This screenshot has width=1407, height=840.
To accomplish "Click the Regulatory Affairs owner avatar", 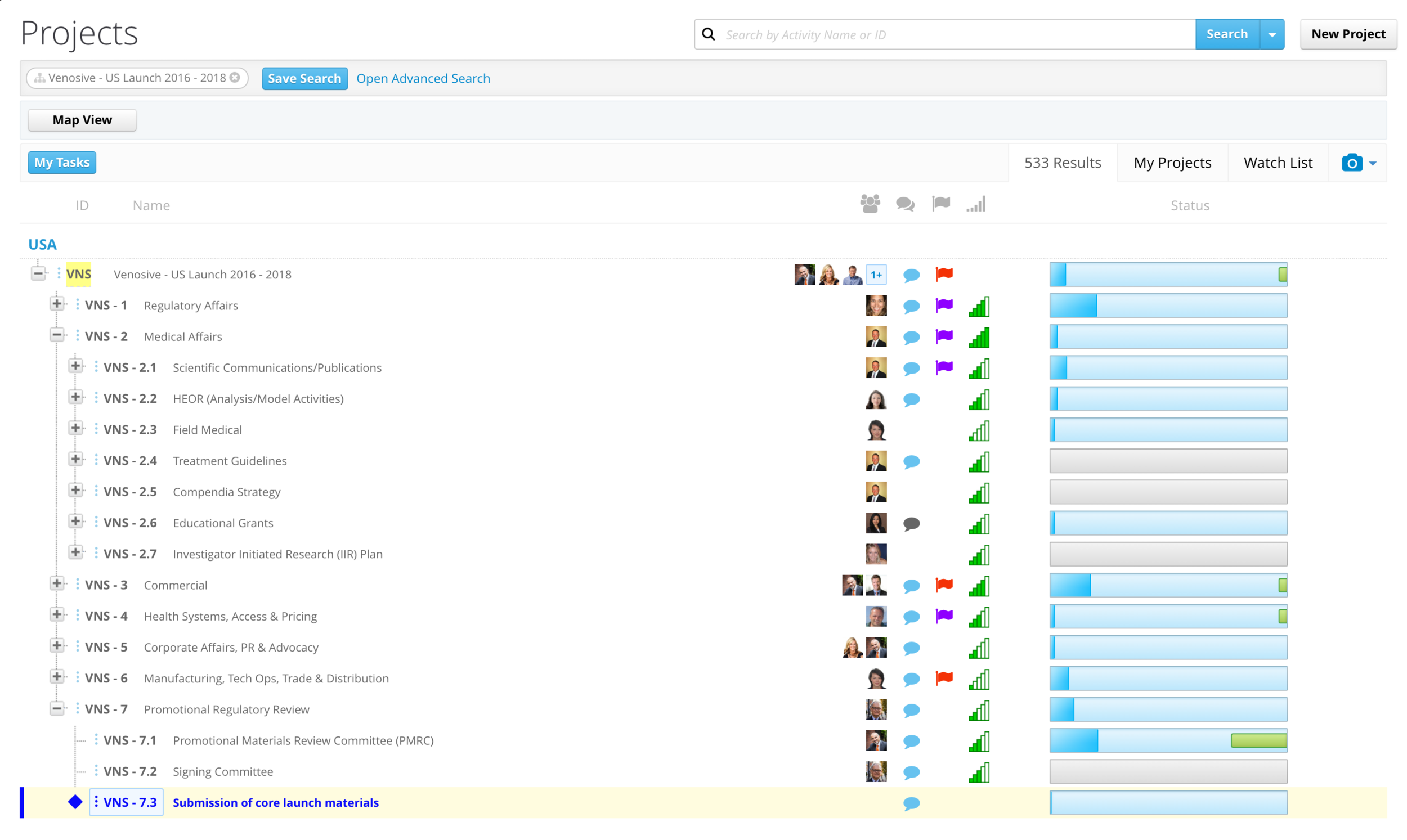I will click(x=876, y=306).
